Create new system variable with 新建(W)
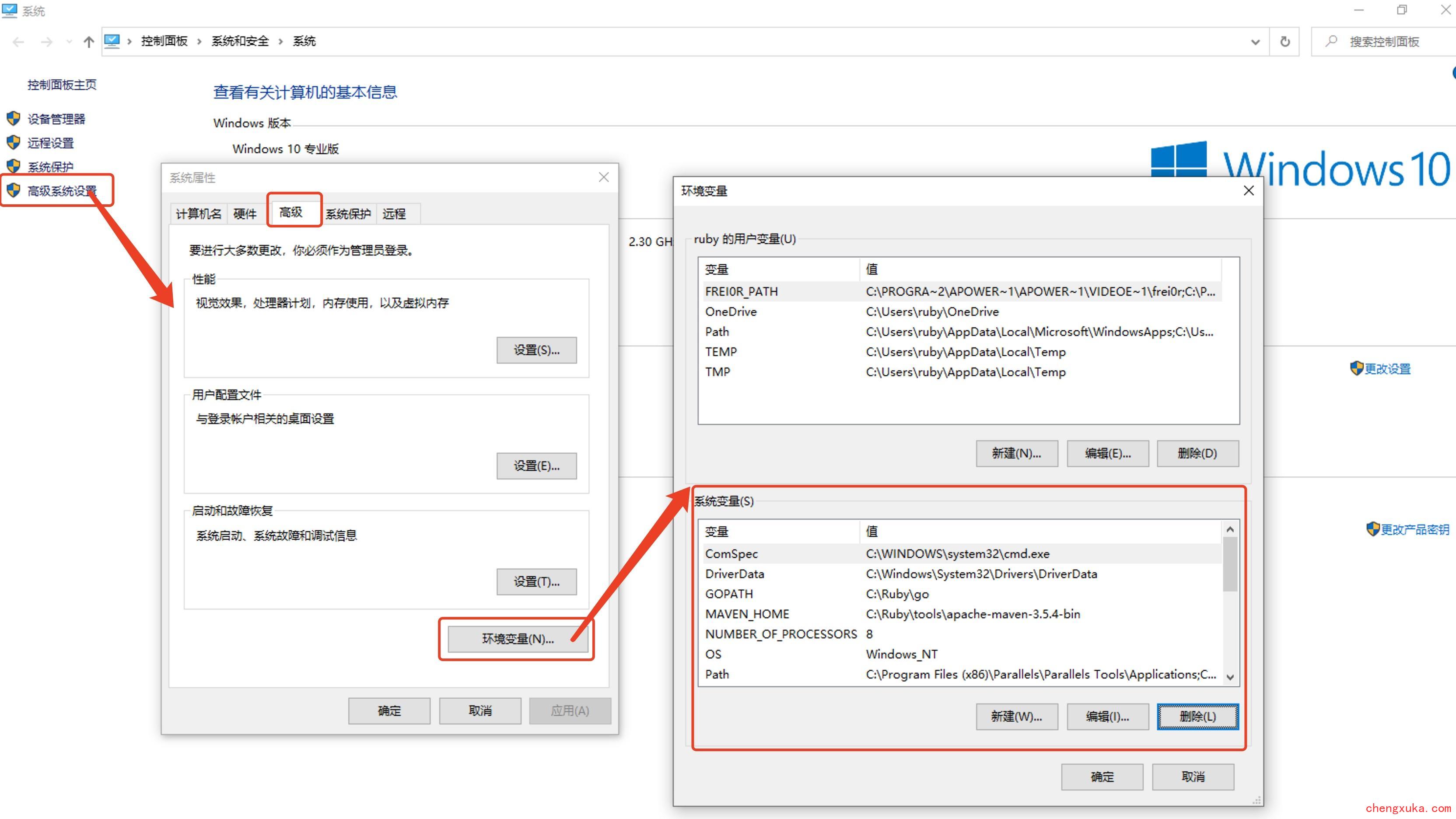1456x819 pixels. point(1017,717)
